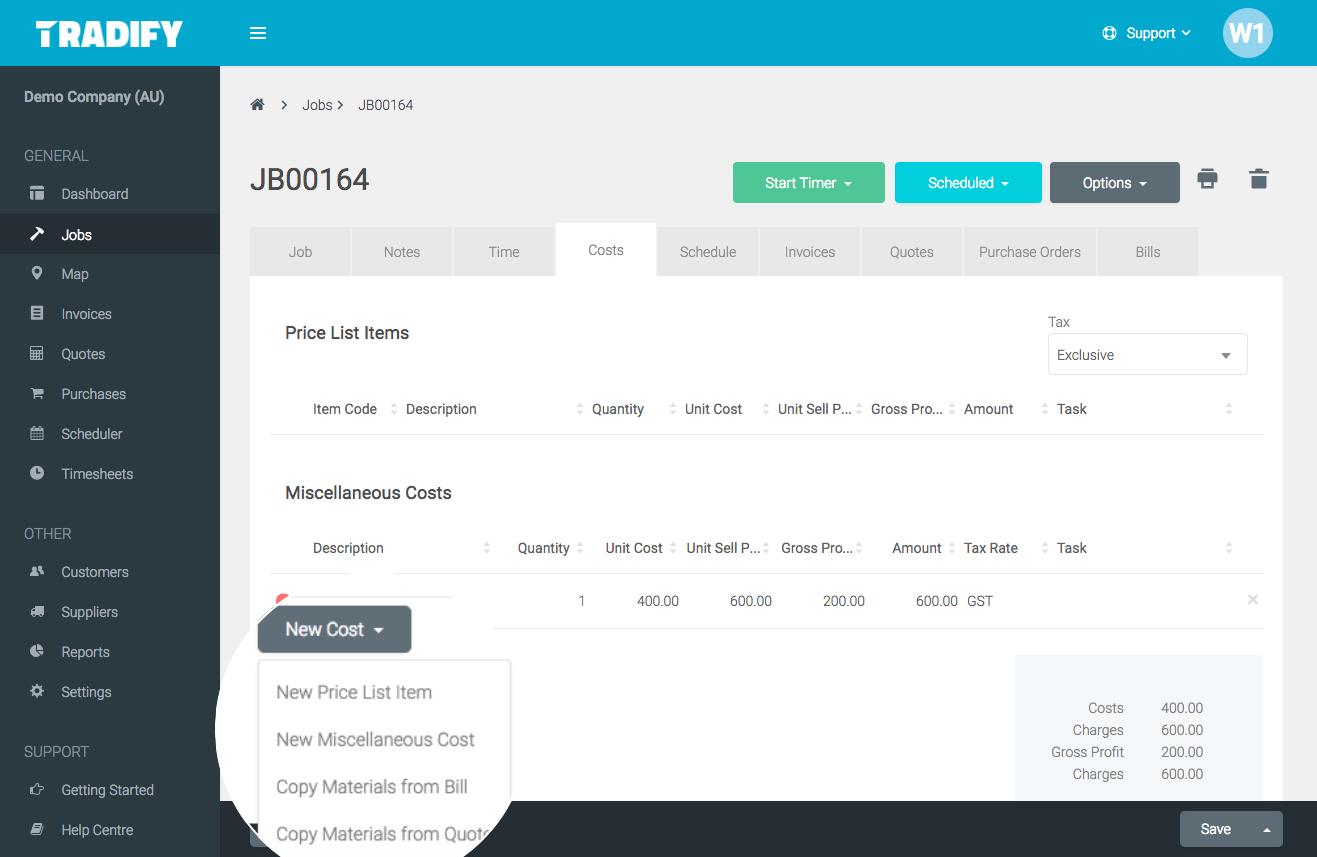Sort Miscellaneous Costs by Tax Rate
This screenshot has width=1317, height=857.
991,548
